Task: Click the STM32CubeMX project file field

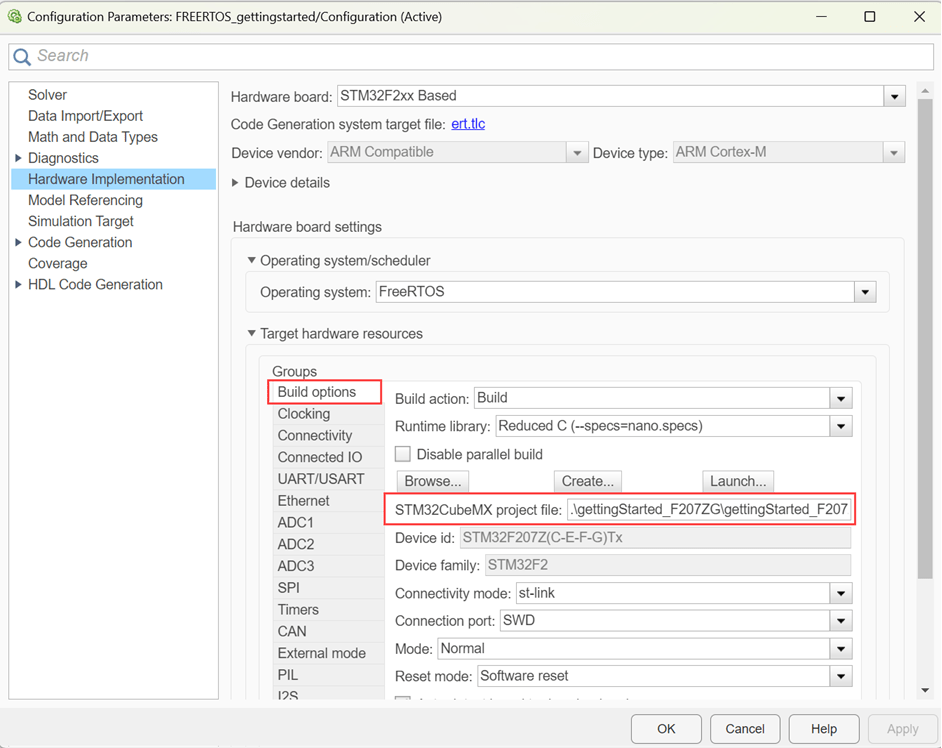Action: click(708, 510)
